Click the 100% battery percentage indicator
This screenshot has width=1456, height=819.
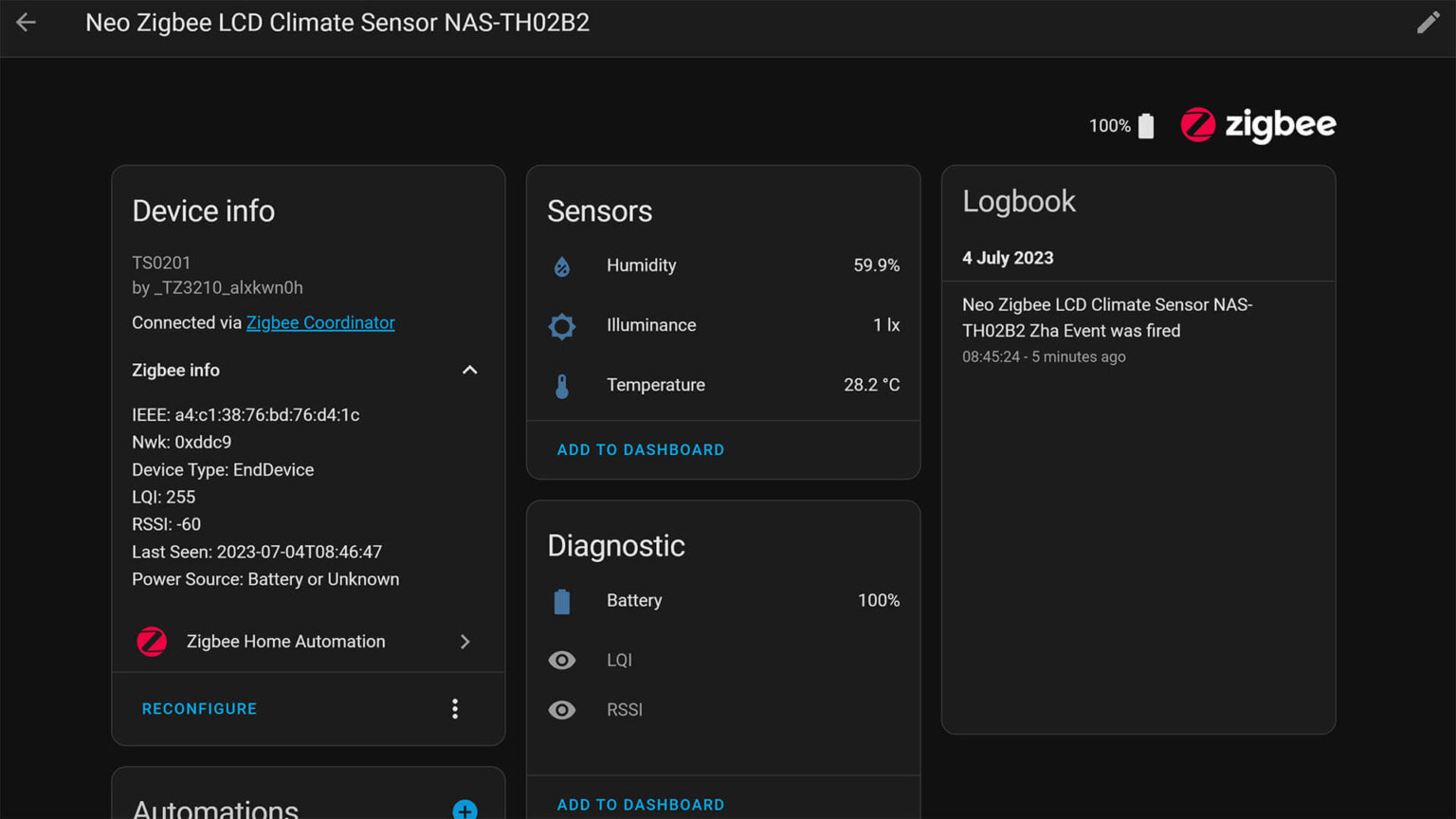point(1109,124)
